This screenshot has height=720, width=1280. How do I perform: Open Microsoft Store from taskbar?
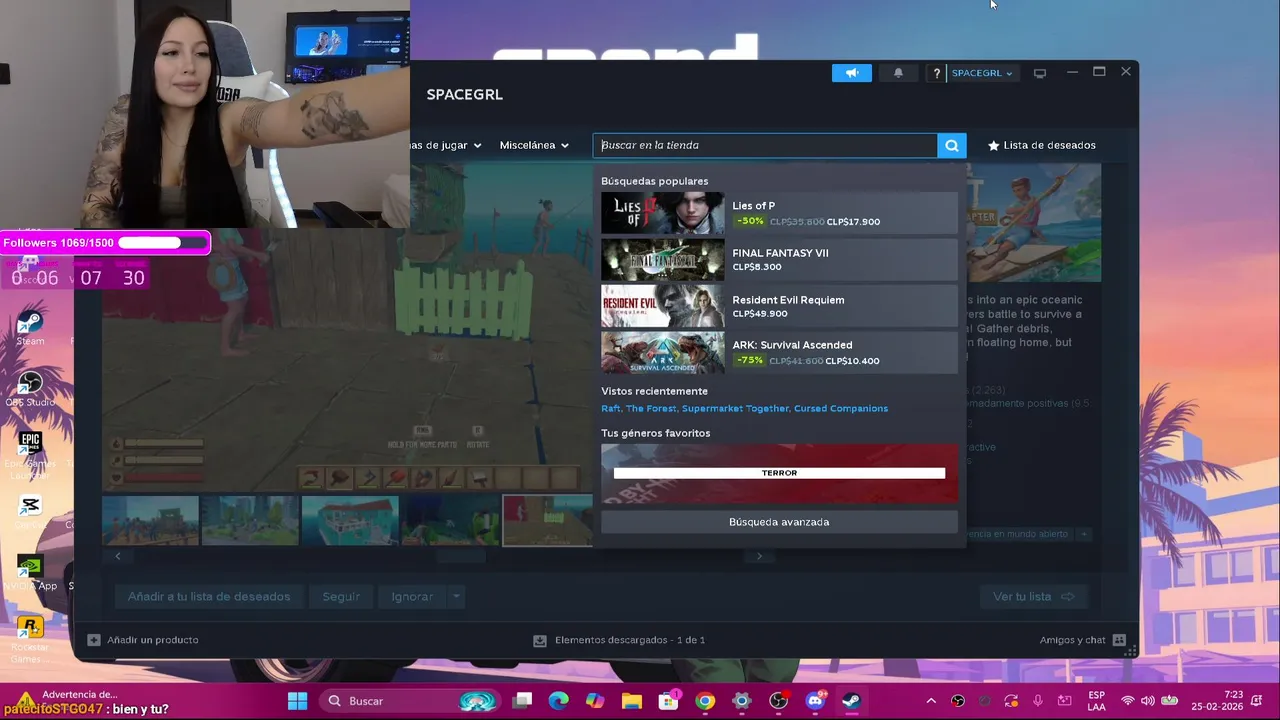(x=668, y=701)
